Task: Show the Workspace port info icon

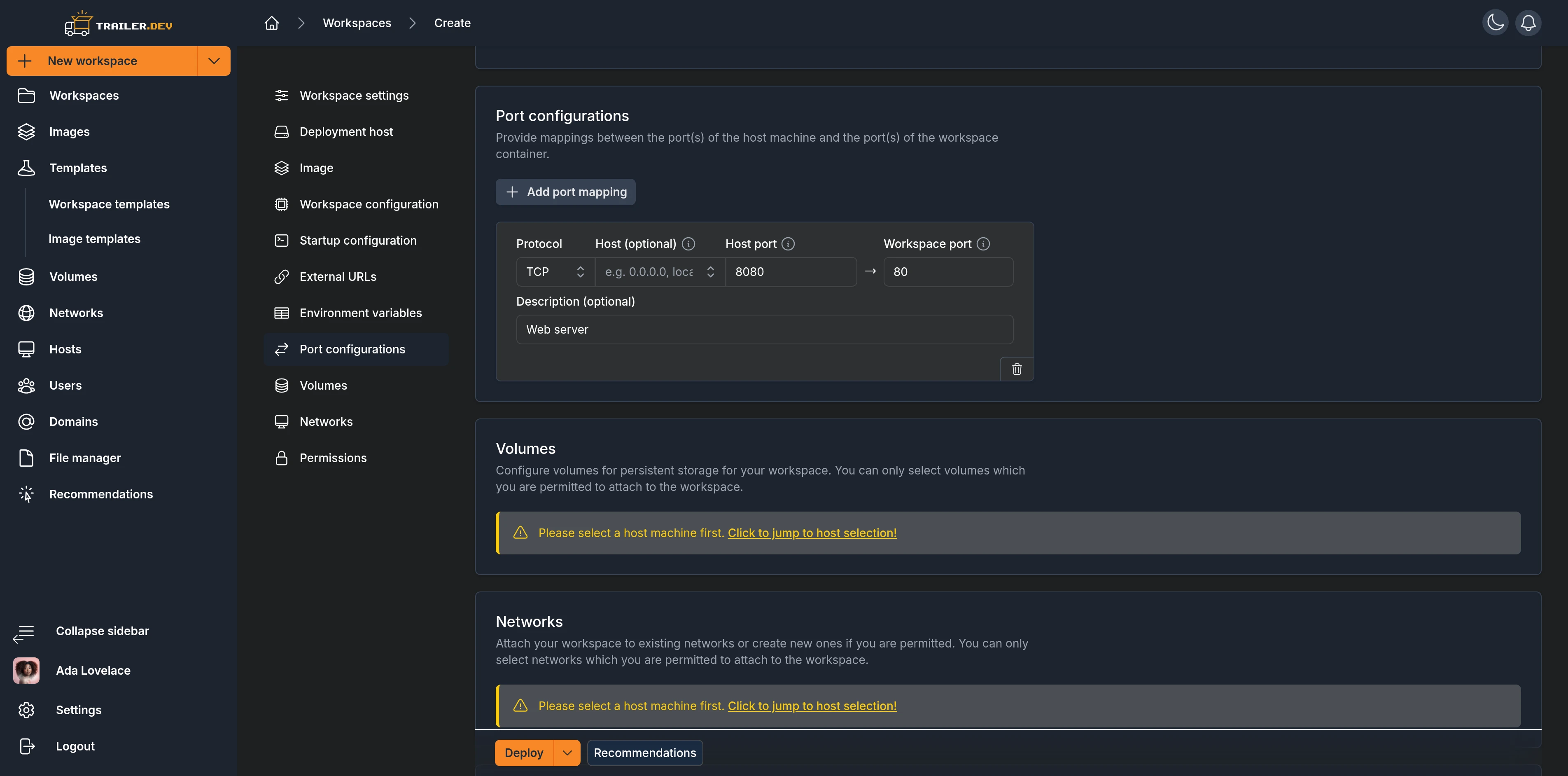Action: click(x=983, y=244)
